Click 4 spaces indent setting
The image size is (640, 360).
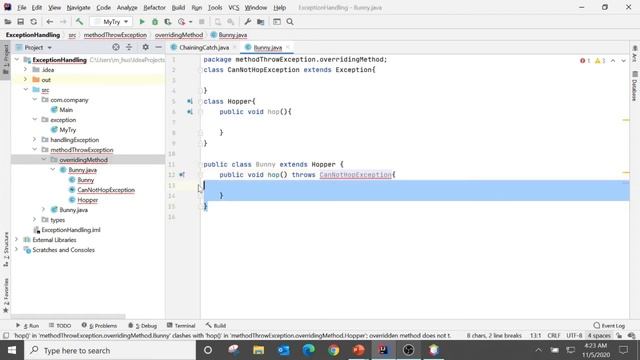pyautogui.click(x=598, y=336)
